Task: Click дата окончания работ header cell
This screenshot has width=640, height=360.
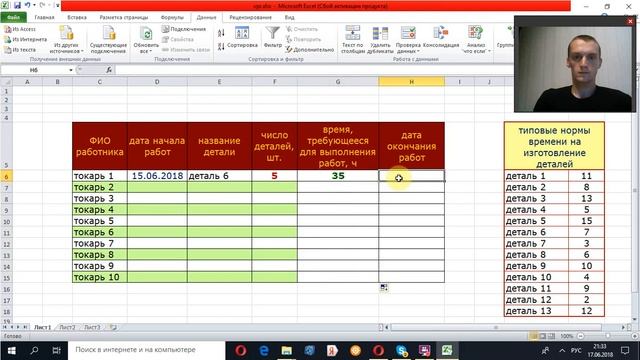Action: 411,146
